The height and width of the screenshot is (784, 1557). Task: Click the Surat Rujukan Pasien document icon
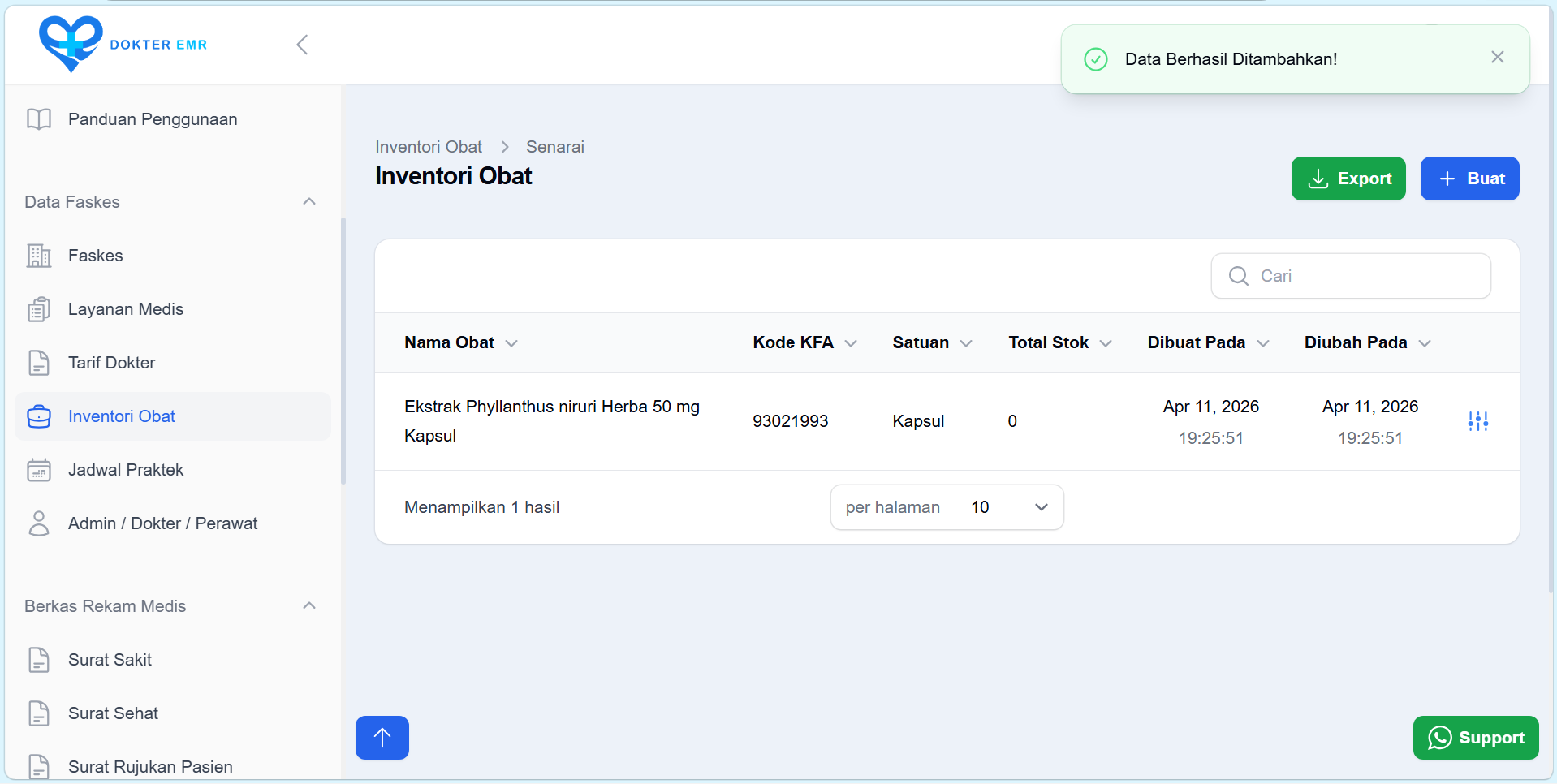coord(39,766)
